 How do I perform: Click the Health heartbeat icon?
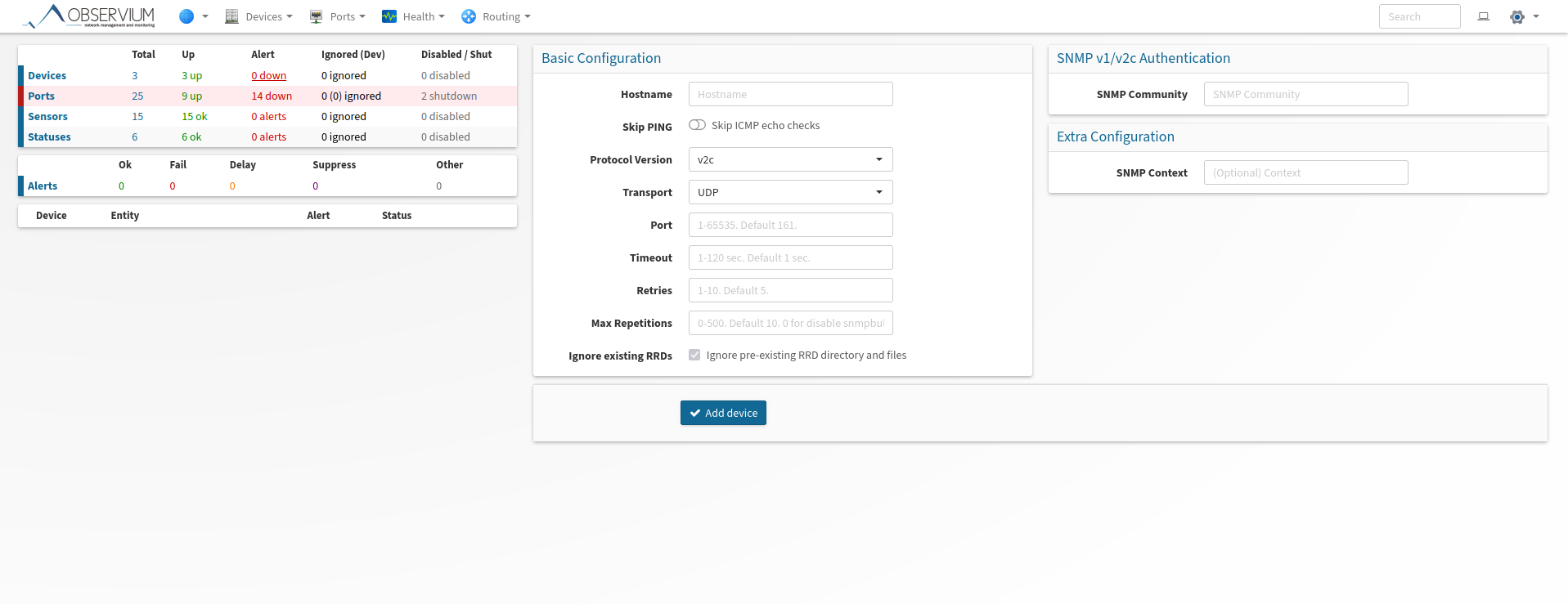[389, 16]
